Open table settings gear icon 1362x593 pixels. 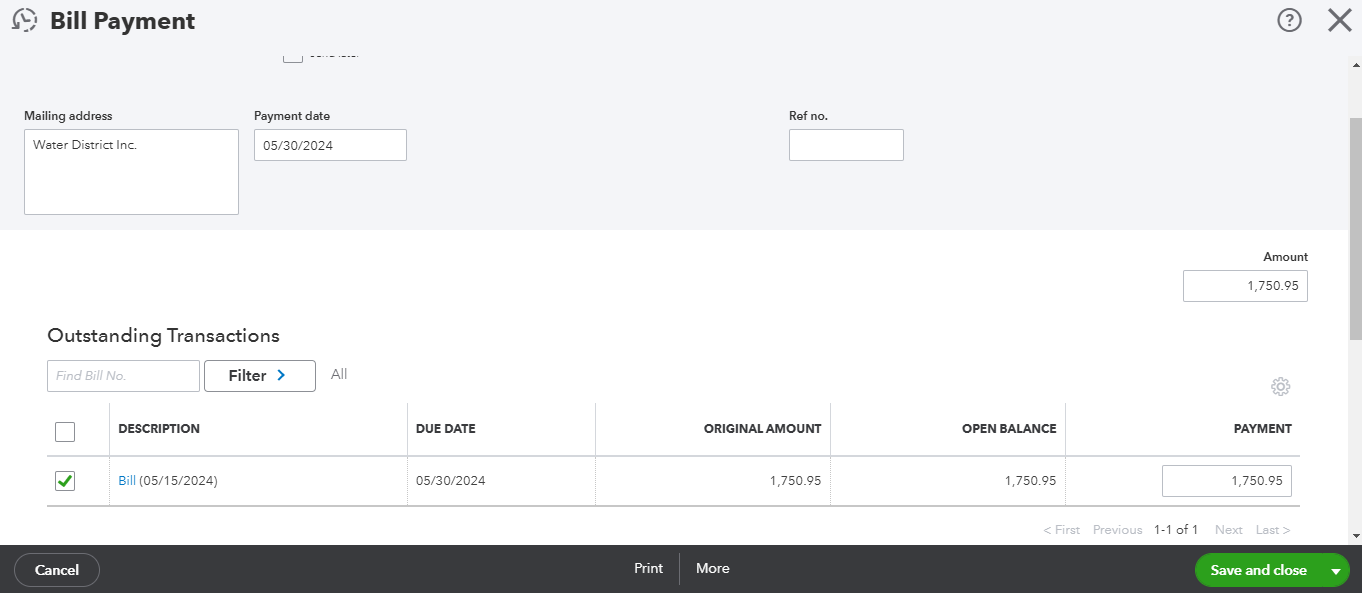pyautogui.click(x=1280, y=387)
